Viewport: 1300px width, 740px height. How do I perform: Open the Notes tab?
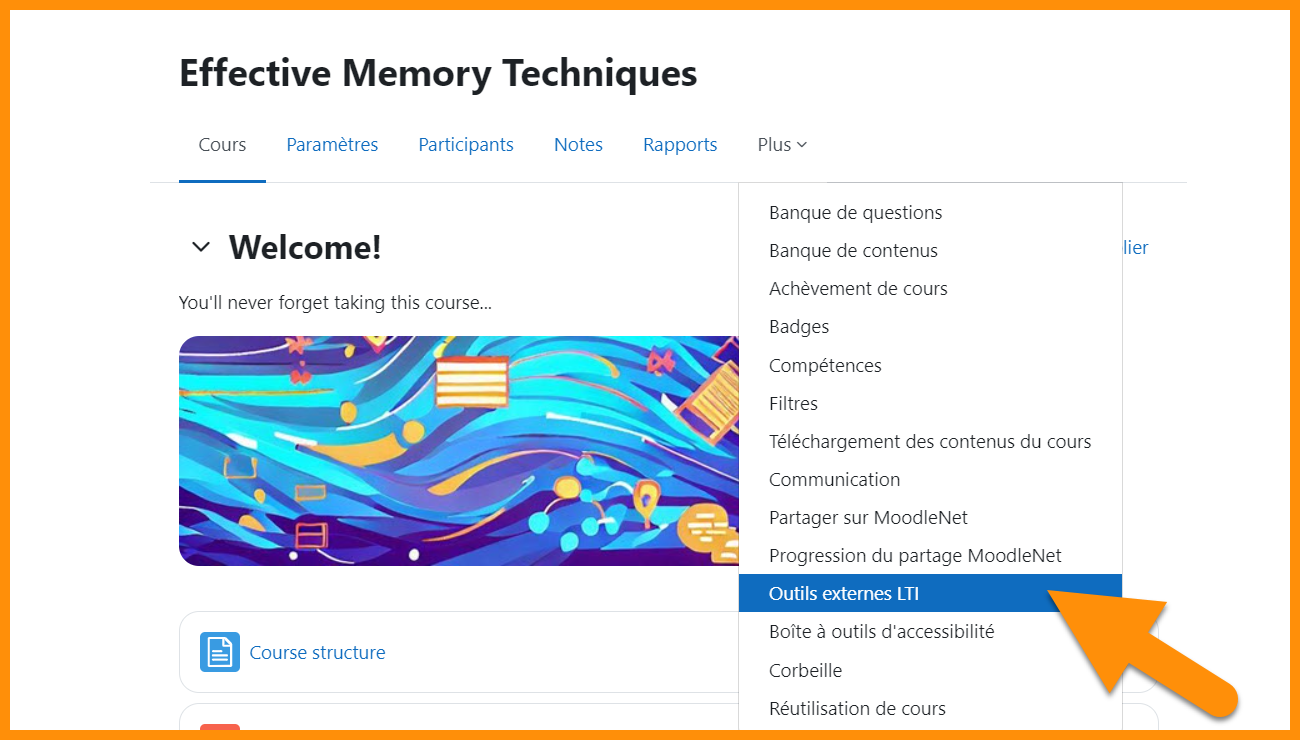tap(578, 144)
